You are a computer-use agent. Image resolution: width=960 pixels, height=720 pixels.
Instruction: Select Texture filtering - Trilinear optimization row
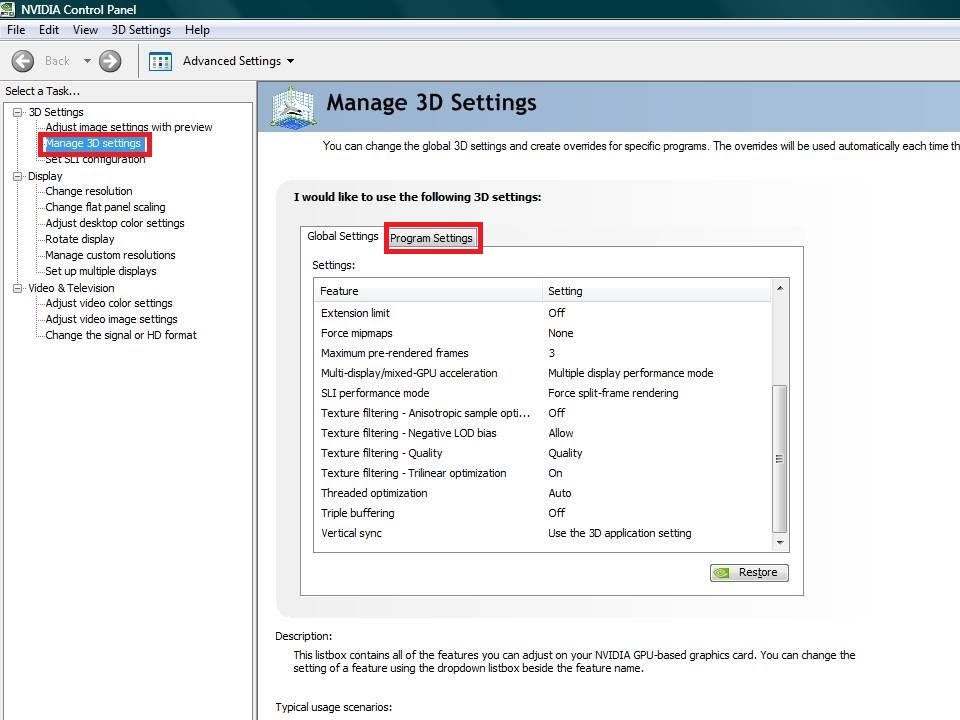pyautogui.click(x=543, y=473)
